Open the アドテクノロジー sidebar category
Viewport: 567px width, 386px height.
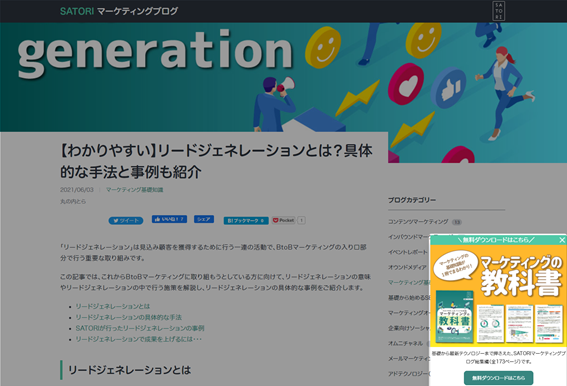point(409,373)
